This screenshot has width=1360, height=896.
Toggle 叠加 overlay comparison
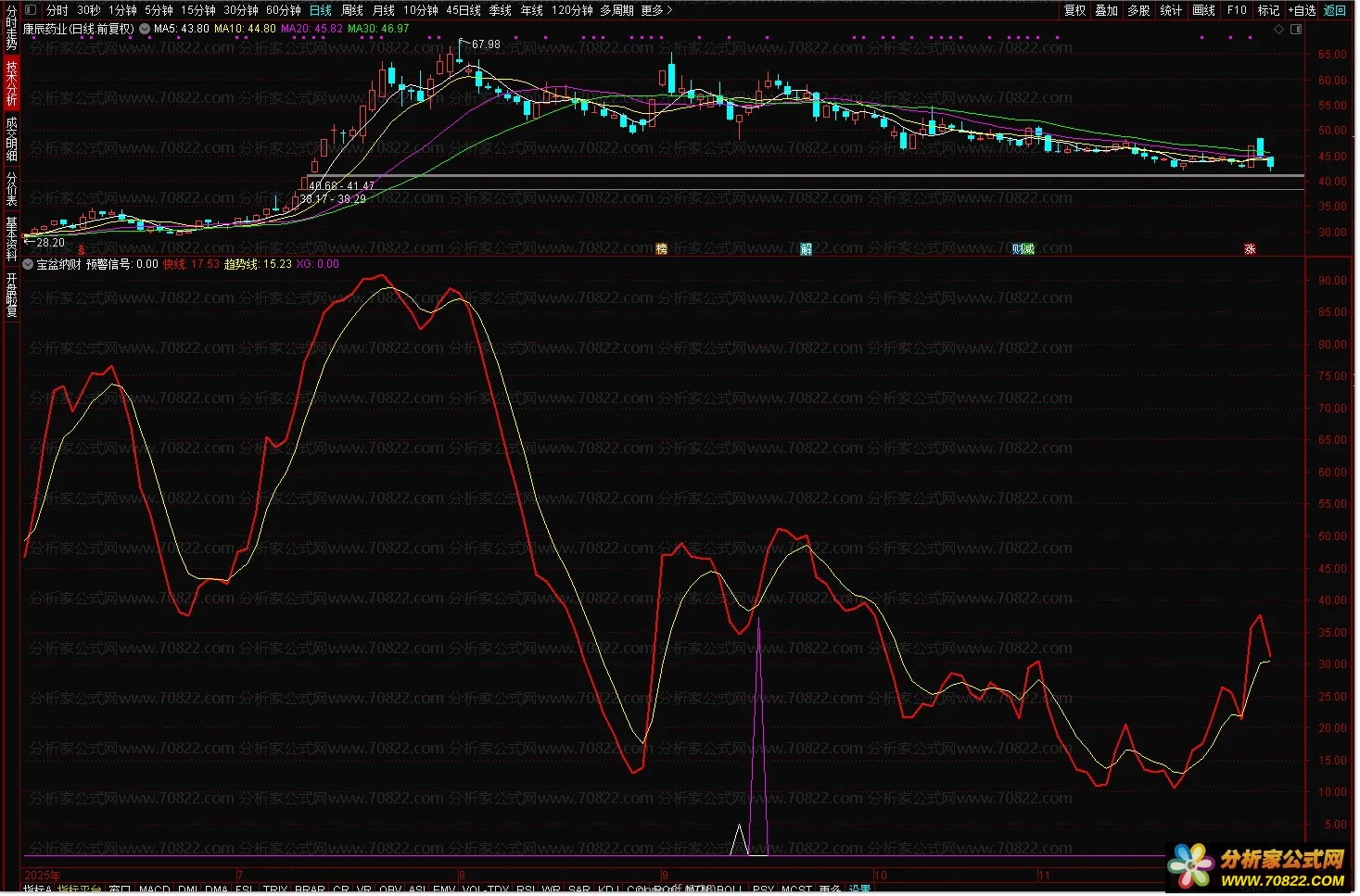[x=1106, y=10]
